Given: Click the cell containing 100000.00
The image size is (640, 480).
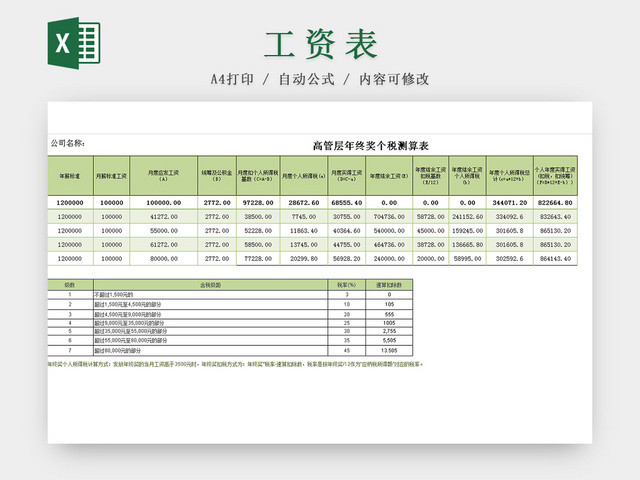Looking at the screenshot, I should click(163, 203).
